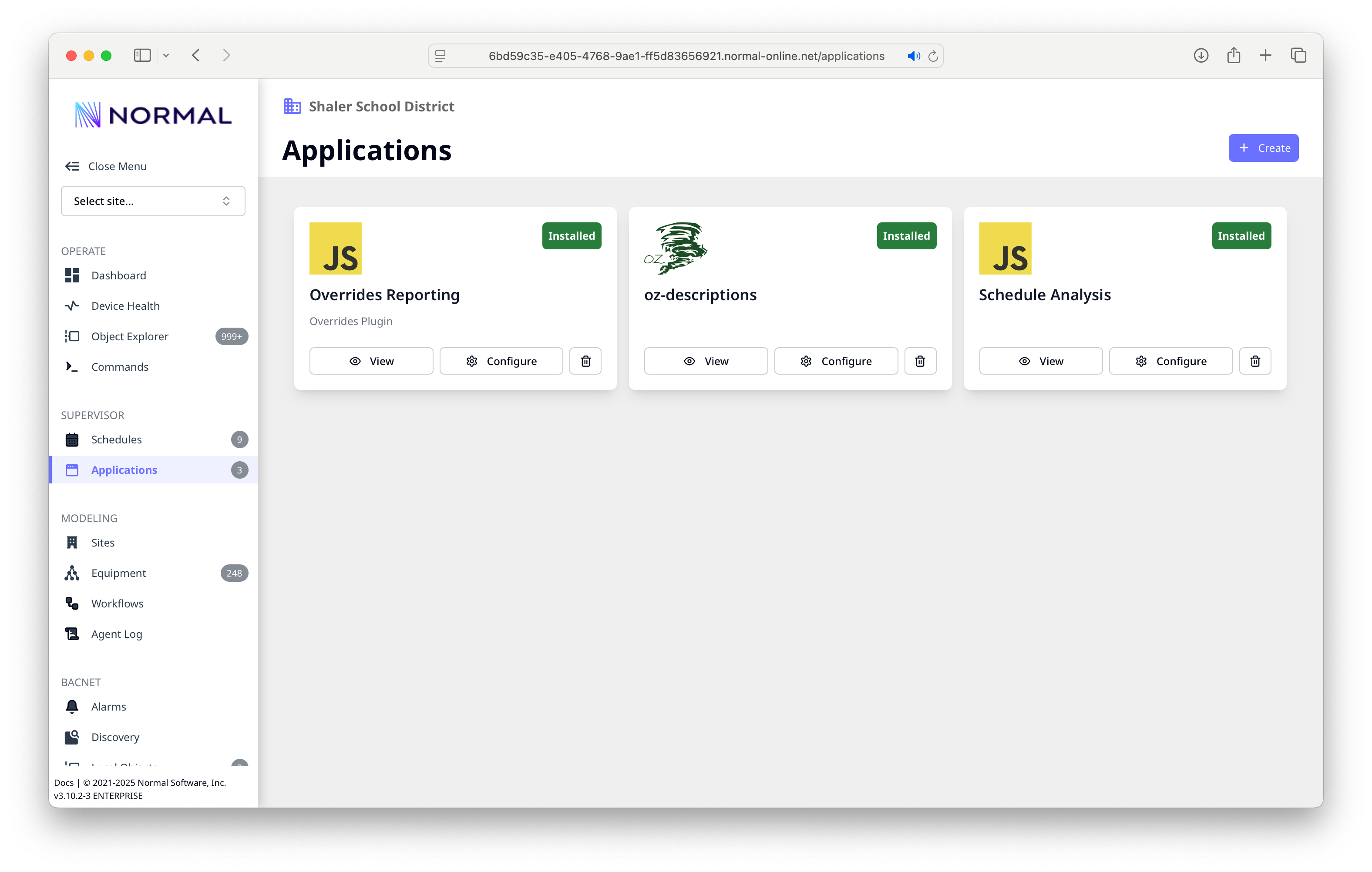The height and width of the screenshot is (872, 1372).
Task: Click the Shaler School District building icon
Action: 293,107
